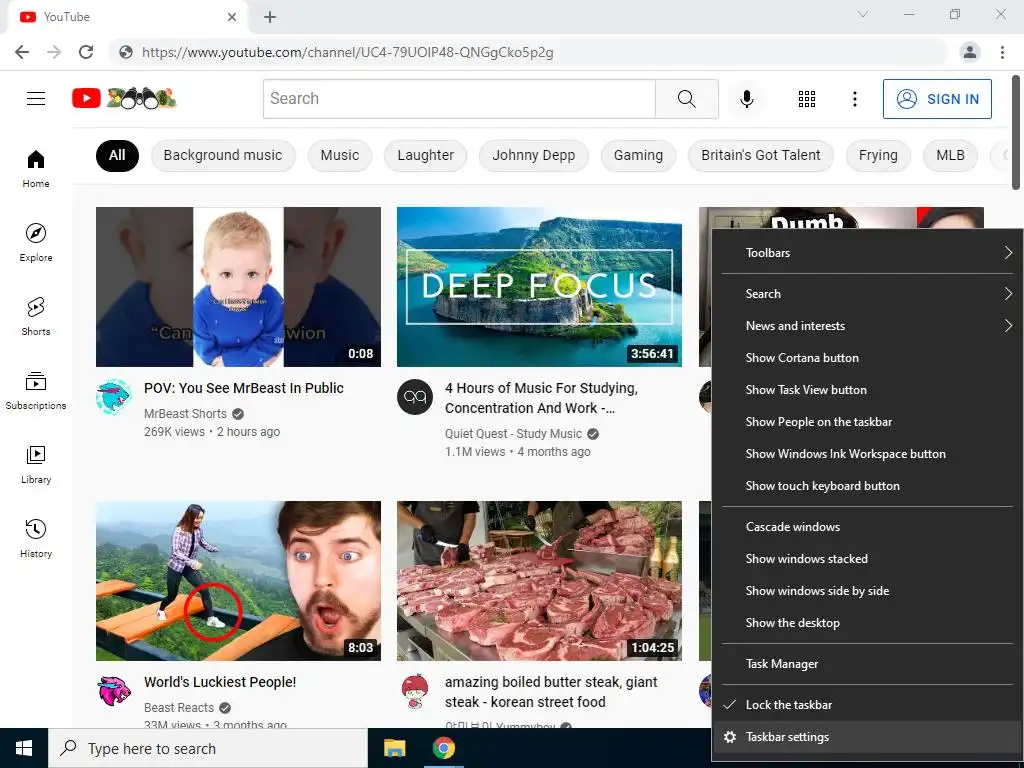Image resolution: width=1024 pixels, height=768 pixels.
Task: Filter by Johnny Depp chip
Action: pyautogui.click(x=534, y=155)
